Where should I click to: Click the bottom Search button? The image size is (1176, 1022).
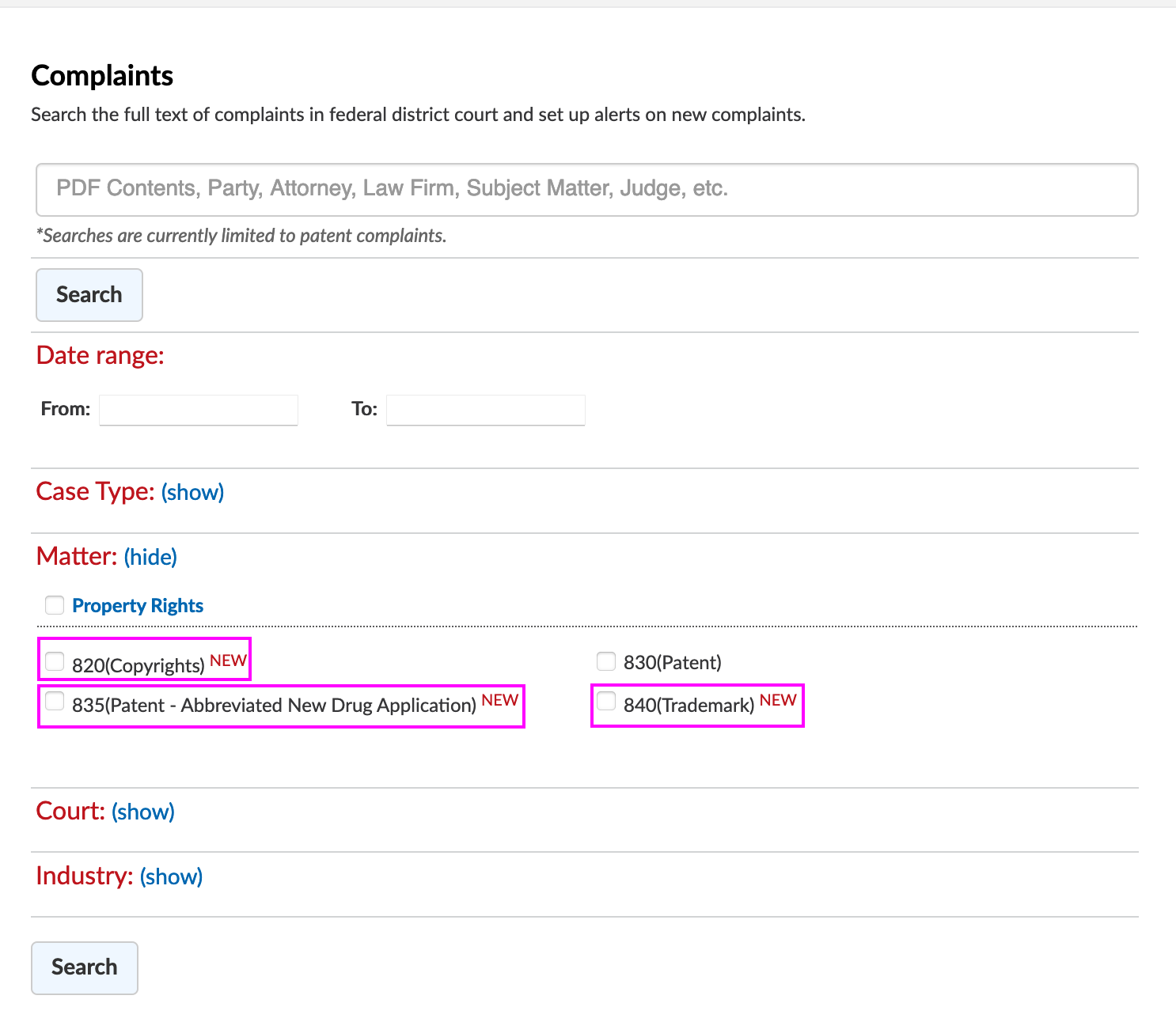(x=85, y=967)
